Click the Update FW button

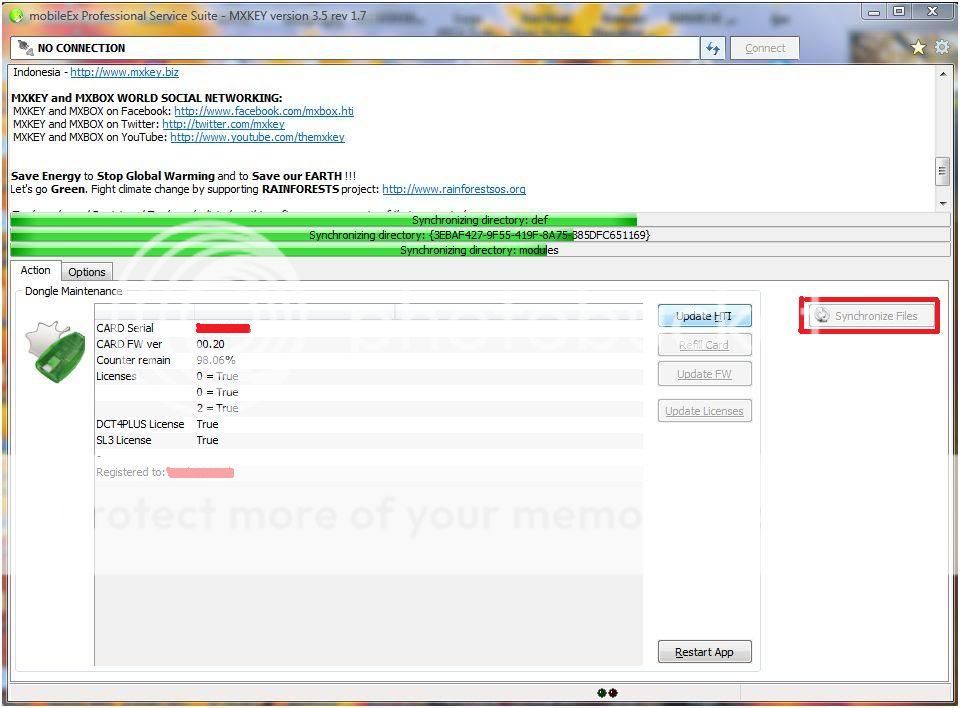coord(704,374)
